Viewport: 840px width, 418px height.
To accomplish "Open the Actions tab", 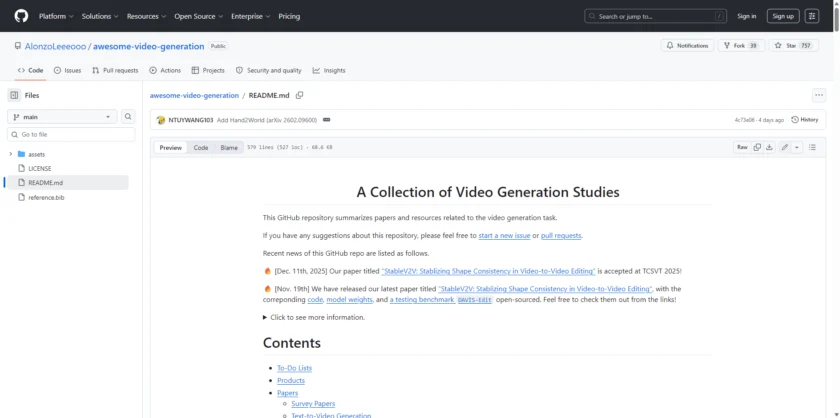I will point(165,70).
